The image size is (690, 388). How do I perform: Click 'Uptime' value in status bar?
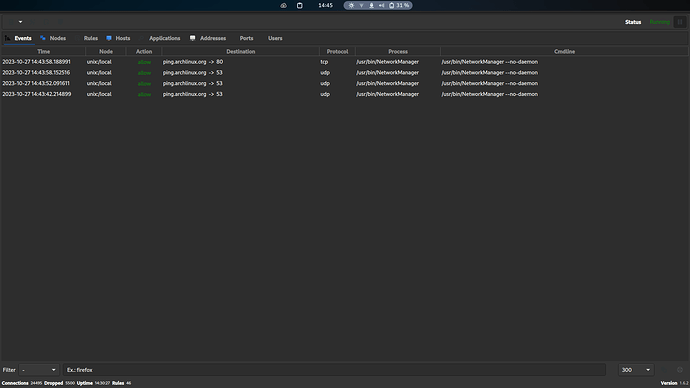pyautogui.click(x=102, y=383)
